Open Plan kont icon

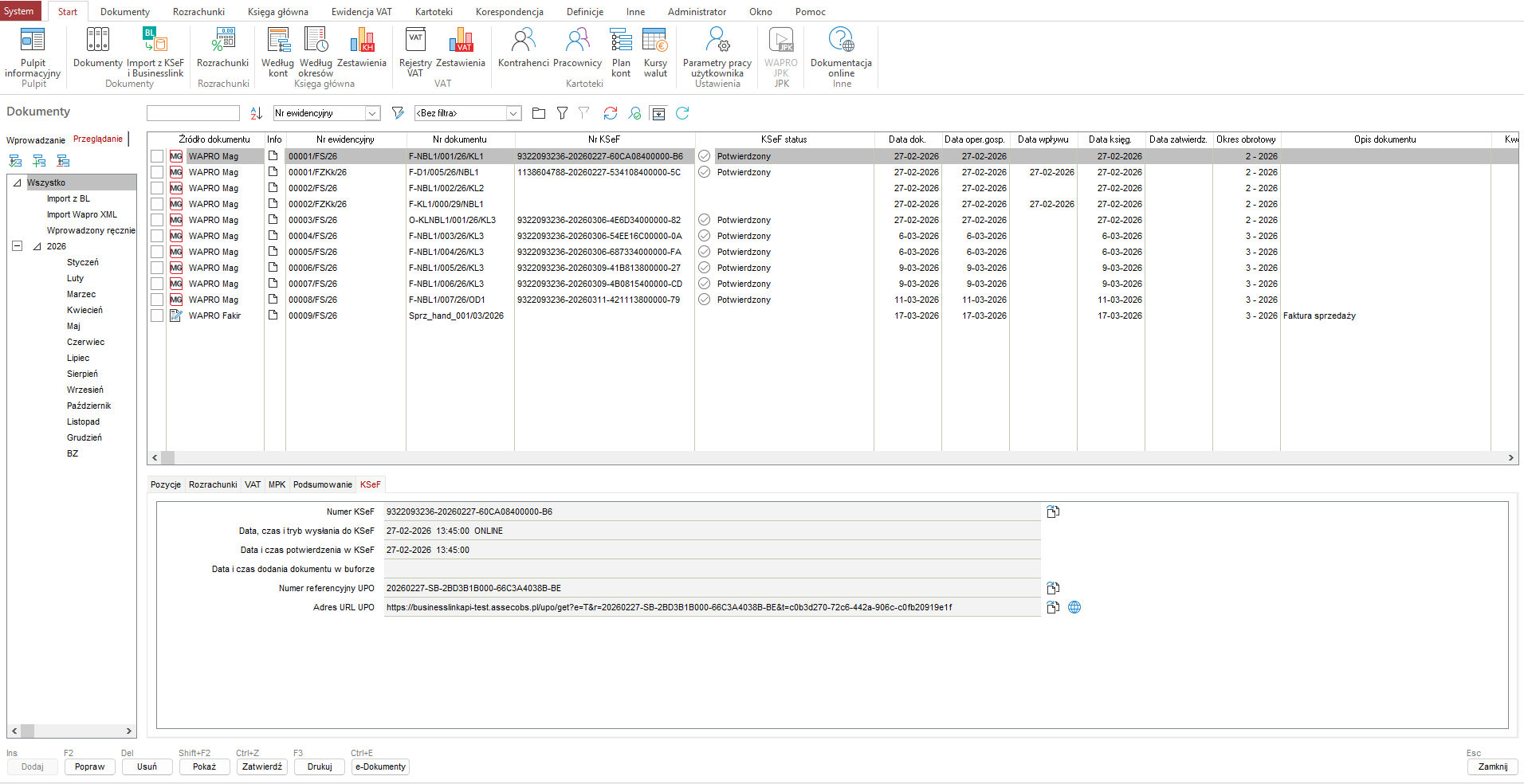[621, 51]
